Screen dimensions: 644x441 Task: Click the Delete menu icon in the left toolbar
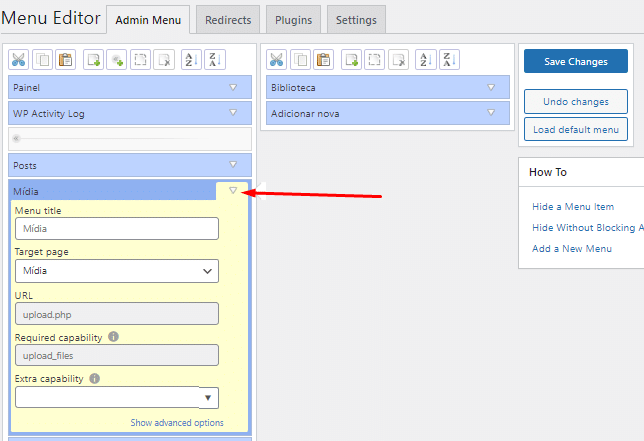coord(166,60)
